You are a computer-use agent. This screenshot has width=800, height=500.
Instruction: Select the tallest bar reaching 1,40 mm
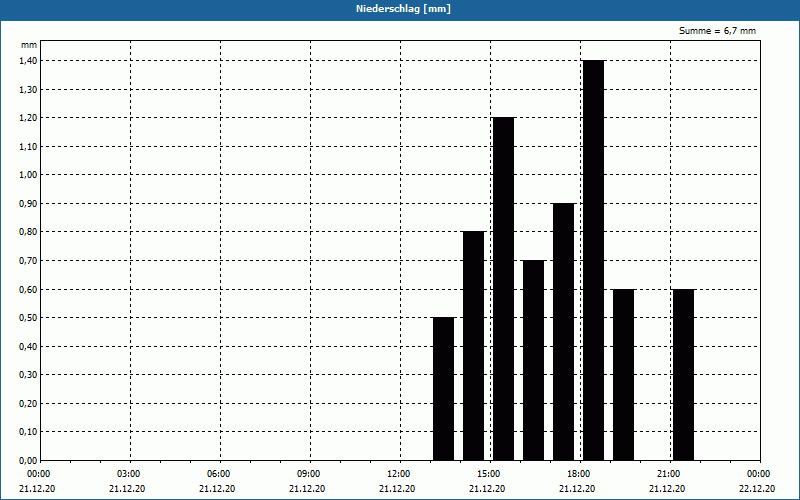point(593,260)
